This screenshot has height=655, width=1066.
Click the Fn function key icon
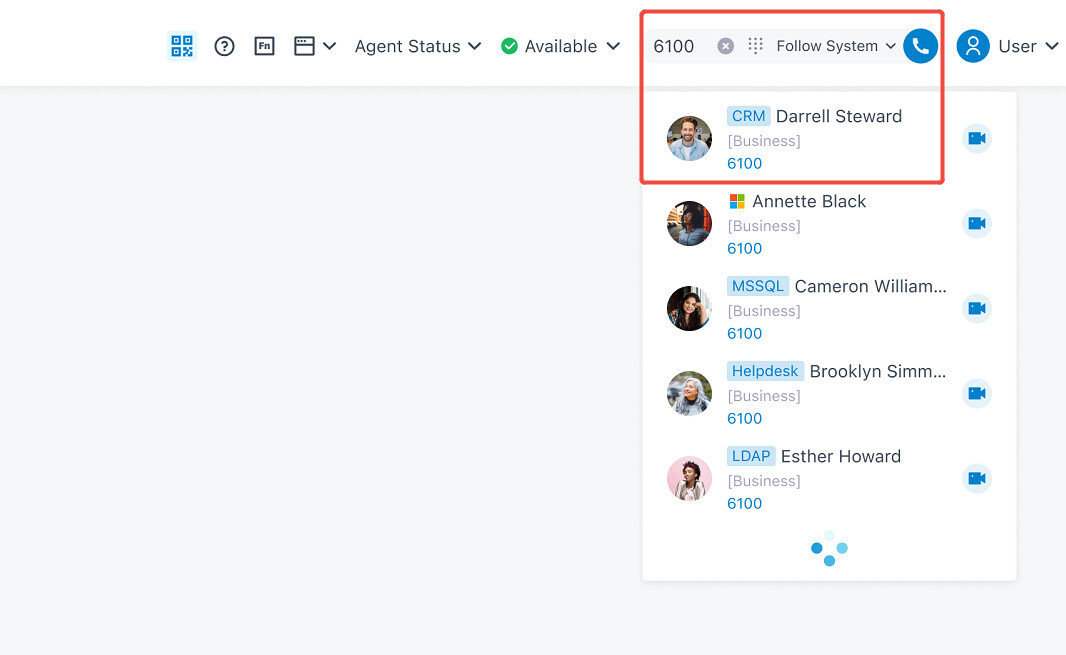click(264, 46)
